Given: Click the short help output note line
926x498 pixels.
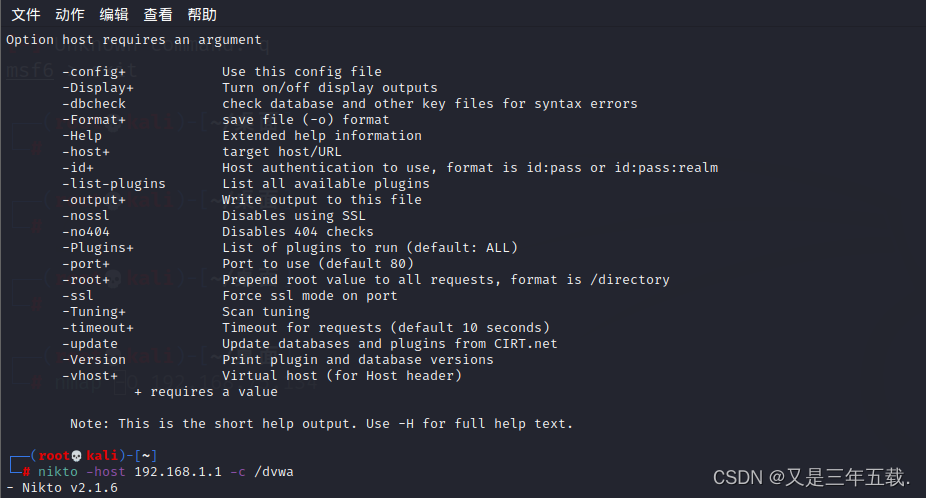Looking at the screenshot, I should (x=321, y=424).
